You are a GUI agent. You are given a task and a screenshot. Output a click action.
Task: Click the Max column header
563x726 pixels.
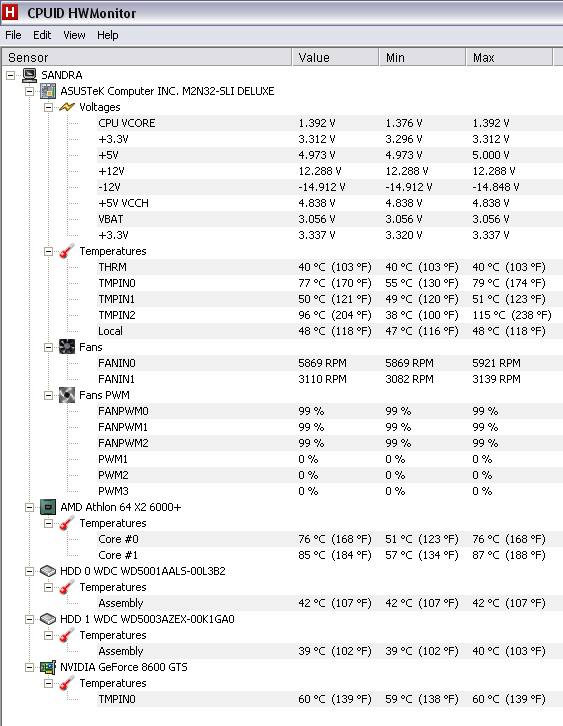[509, 57]
